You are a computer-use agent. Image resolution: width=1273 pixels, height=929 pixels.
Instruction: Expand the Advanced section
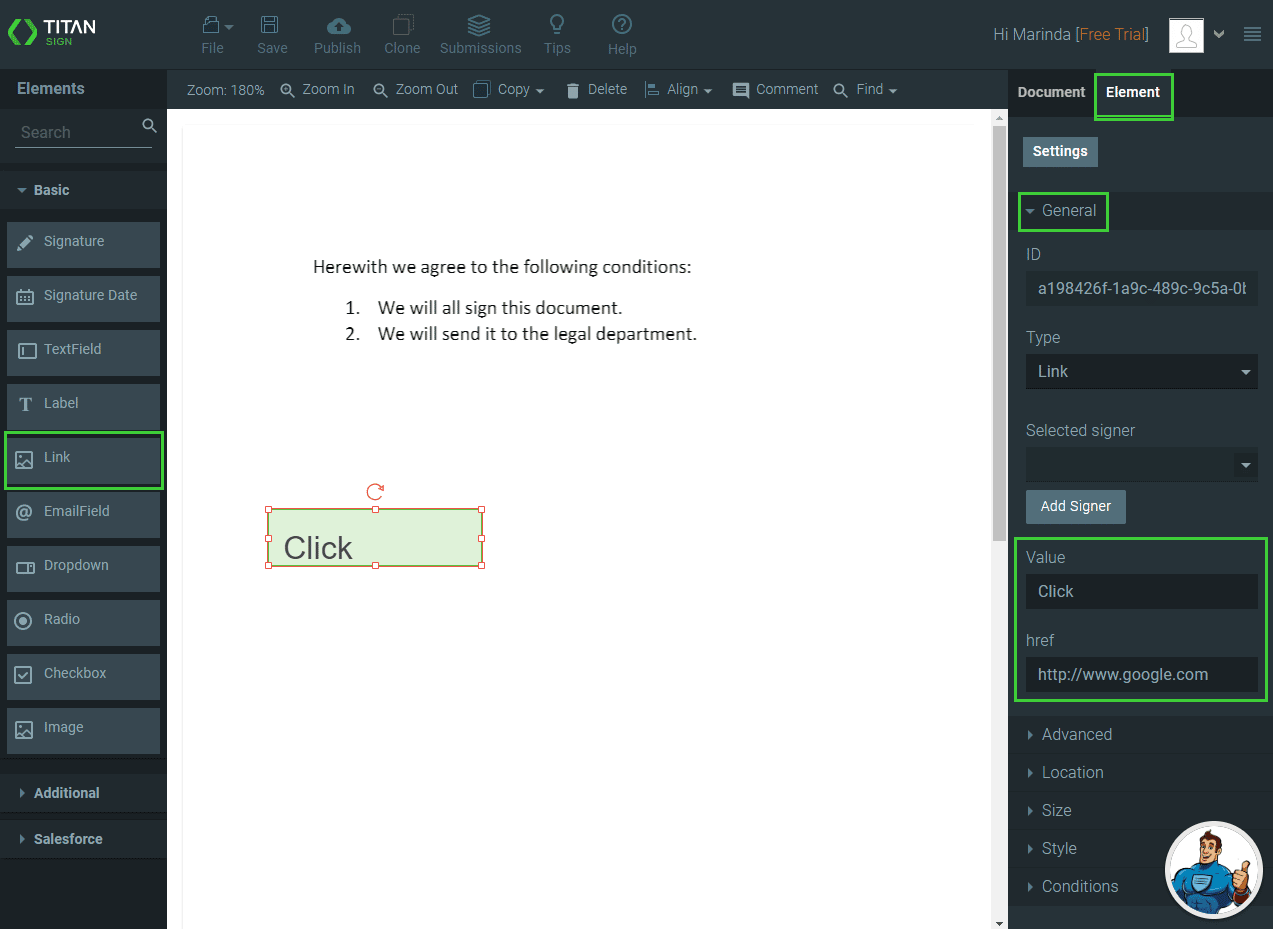1076,734
